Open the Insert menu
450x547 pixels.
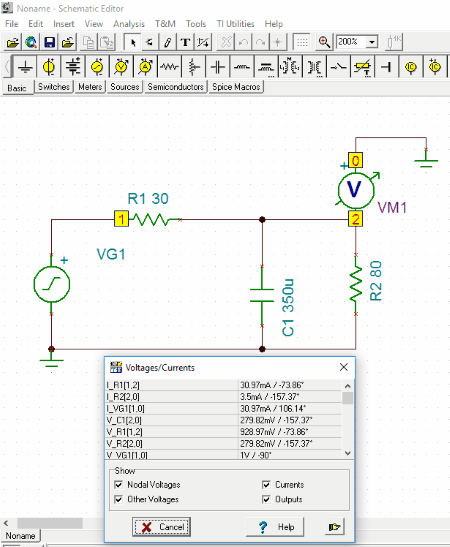(63, 24)
